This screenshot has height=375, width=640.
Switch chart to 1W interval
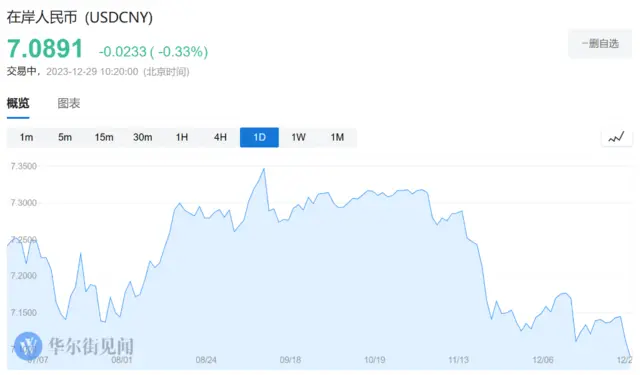[298, 138]
